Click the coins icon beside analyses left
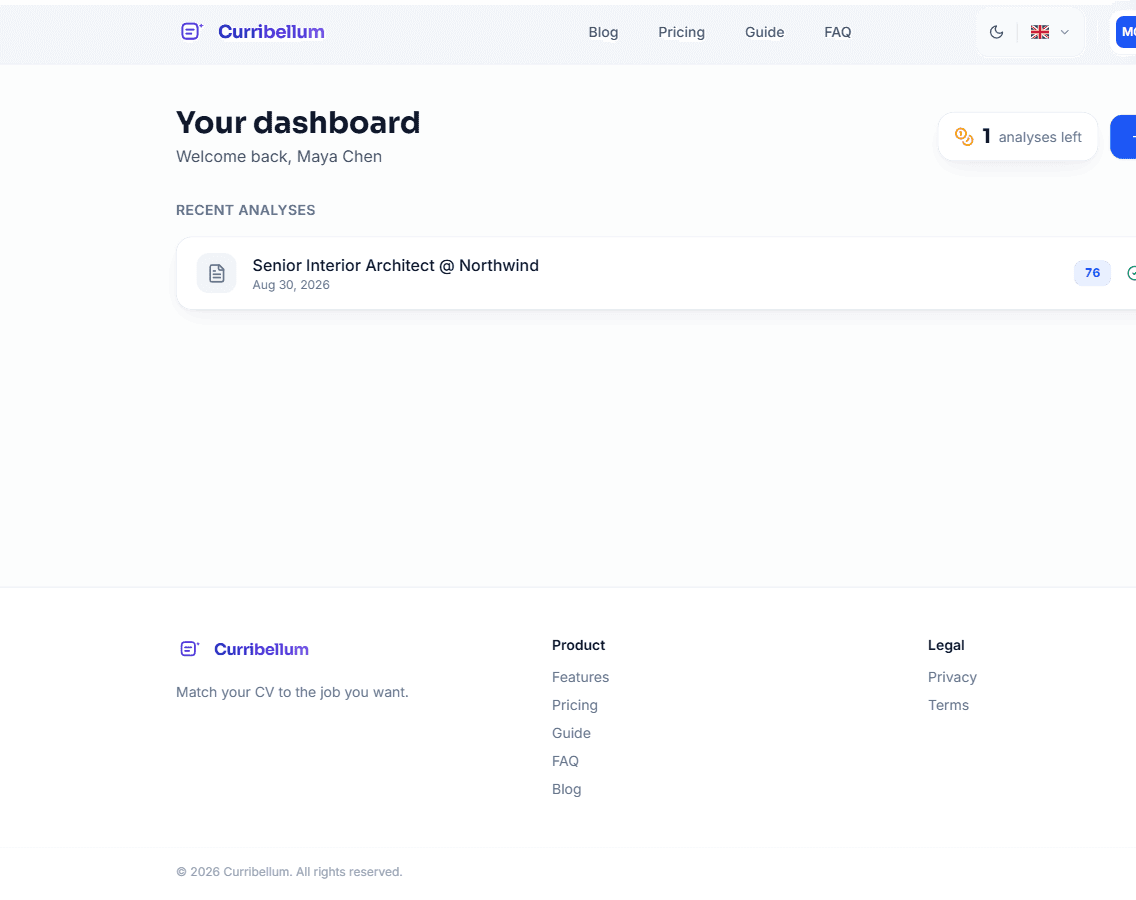Image resolution: width=1136 pixels, height=900 pixels. [964, 136]
